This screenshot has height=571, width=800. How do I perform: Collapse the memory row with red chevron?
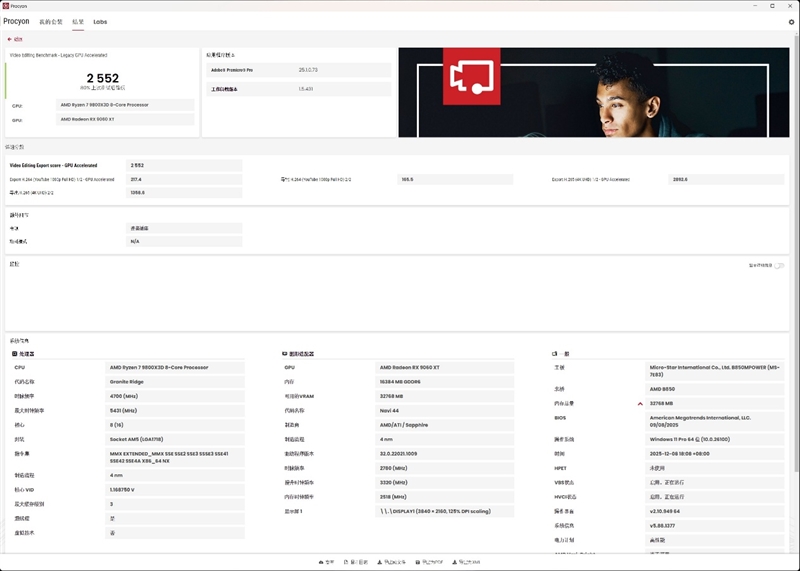click(640, 403)
